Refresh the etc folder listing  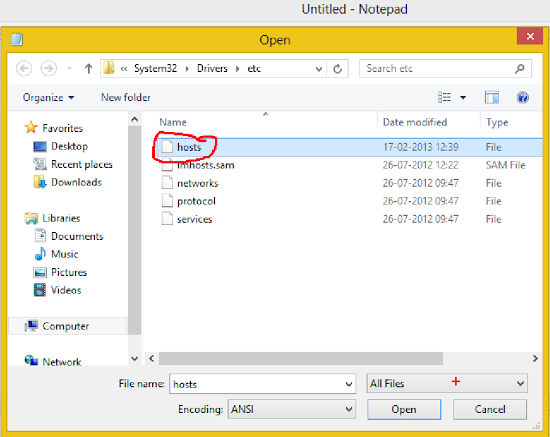[337, 69]
